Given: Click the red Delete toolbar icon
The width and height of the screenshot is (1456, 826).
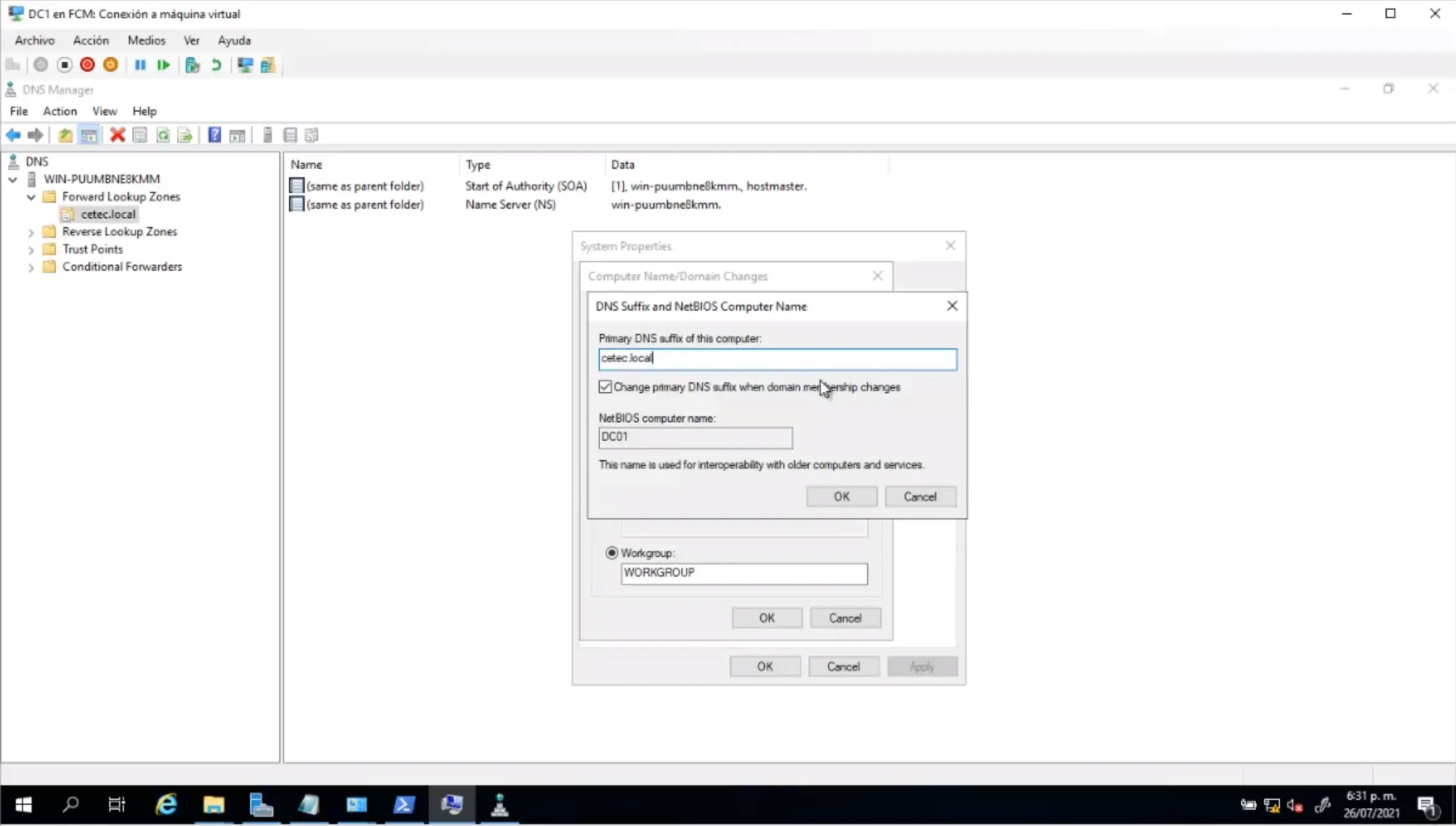Looking at the screenshot, I should click(117, 135).
